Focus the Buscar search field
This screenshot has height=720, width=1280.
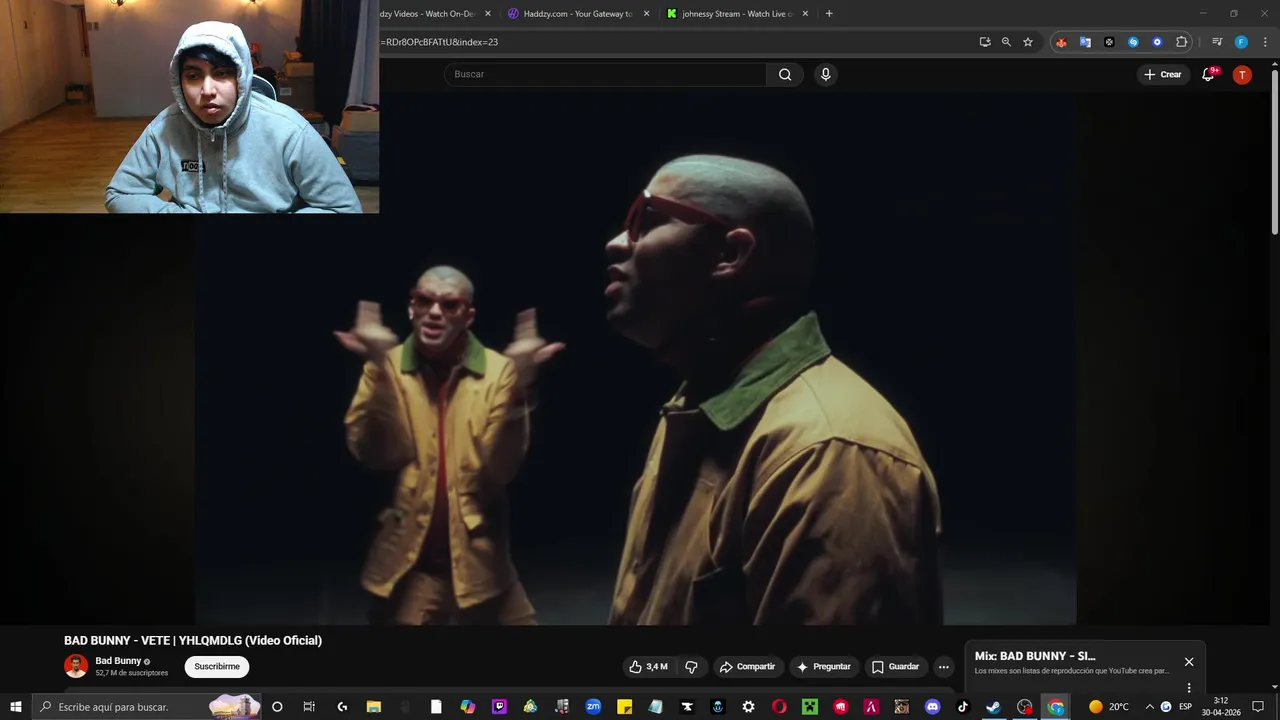coord(605,74)
